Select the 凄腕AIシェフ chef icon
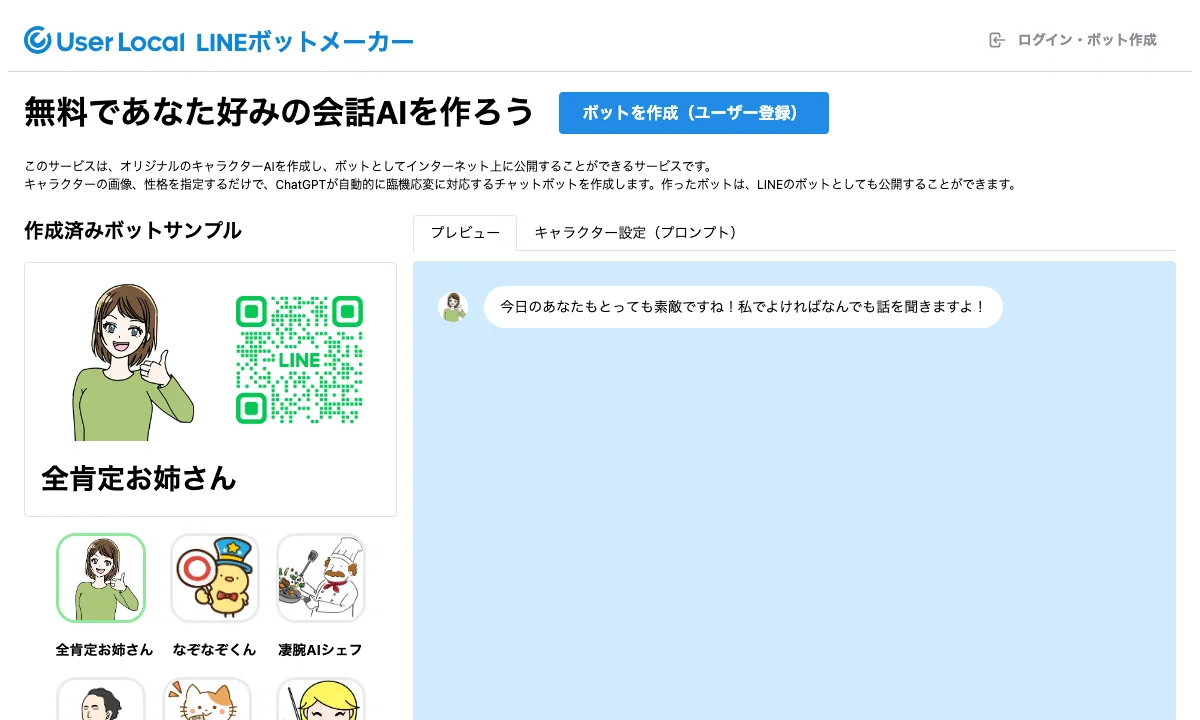1200x720 pixels. click(x=321, y=578)
